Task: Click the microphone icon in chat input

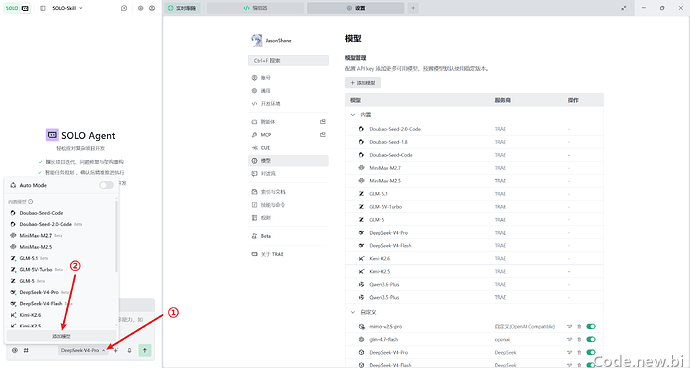Action: click(x=129, y=350)
